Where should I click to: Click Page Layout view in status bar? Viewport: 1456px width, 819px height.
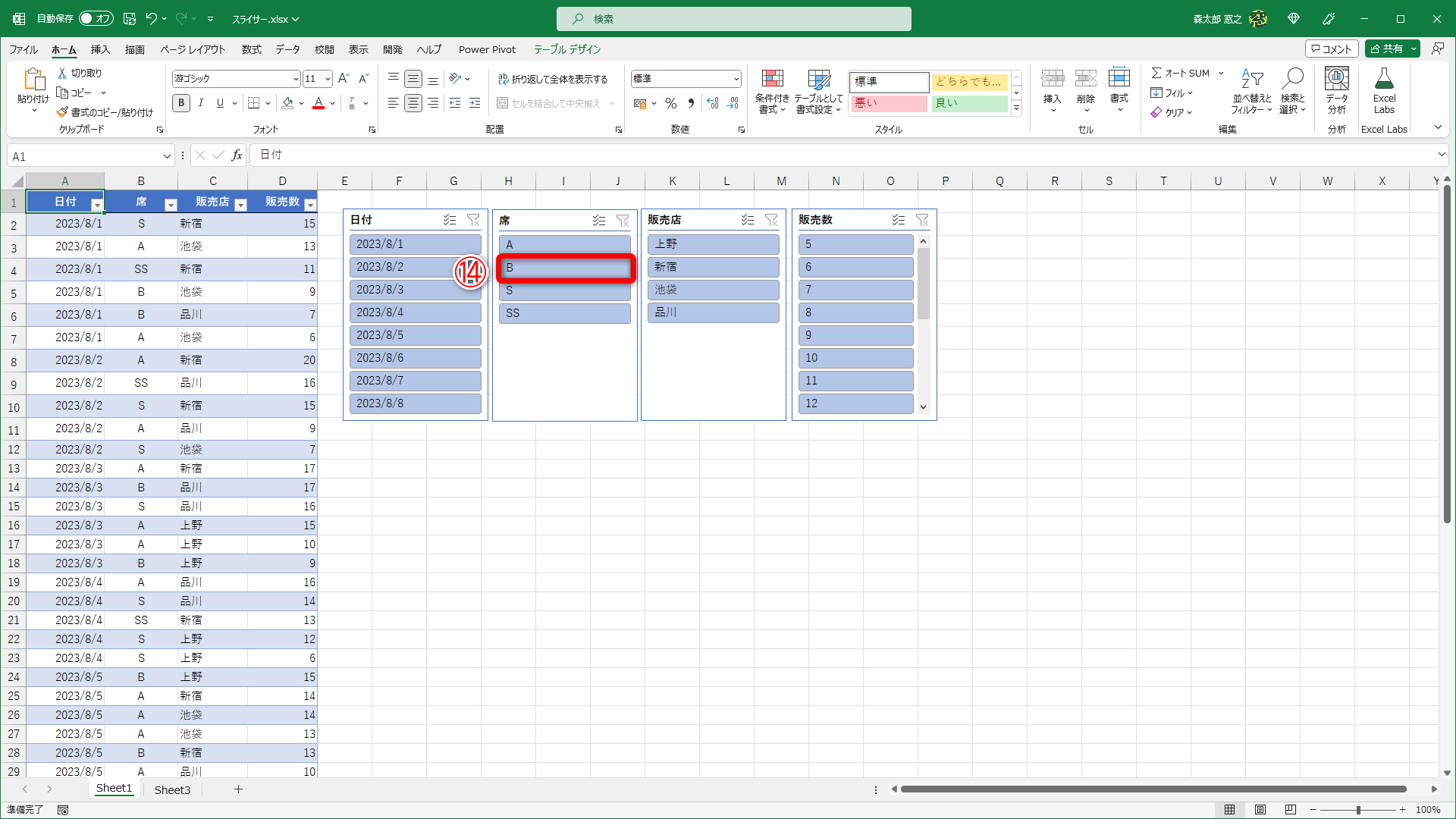(1260, 810)
